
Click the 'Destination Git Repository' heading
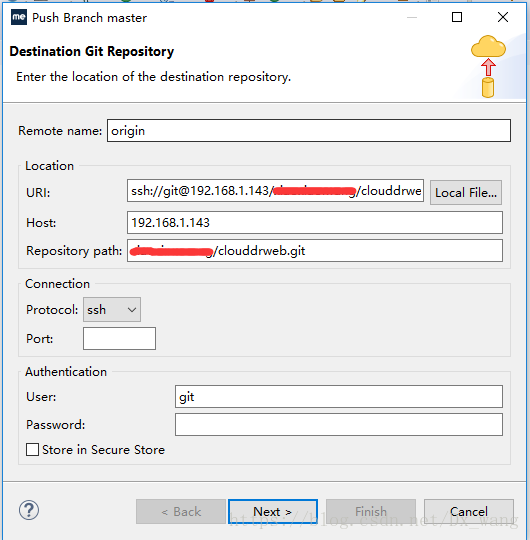click(92, 52)
